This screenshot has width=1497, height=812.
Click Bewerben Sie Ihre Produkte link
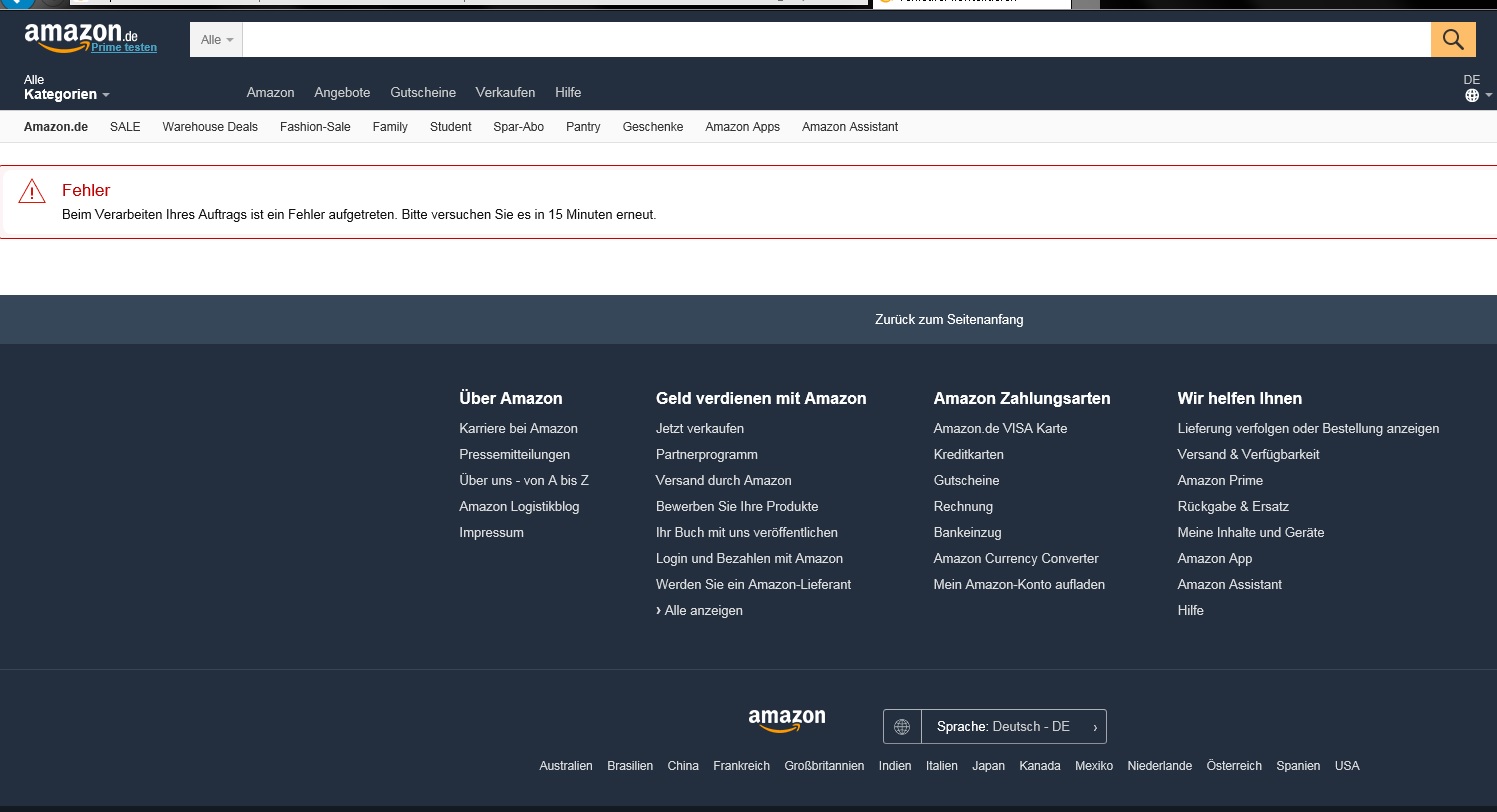click(737, 506)
